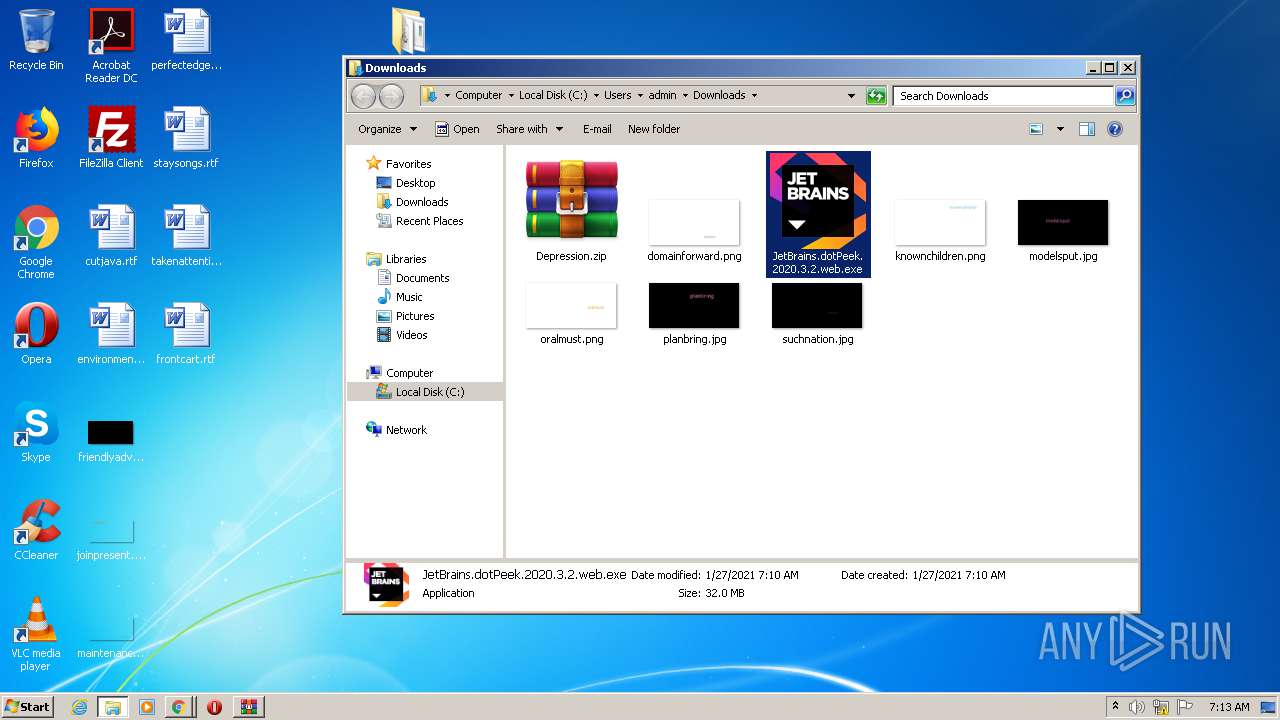This screenshot has width=1280, height=720.
Task: Open cutjava.rtf on desktop
Action: [x=111, y=236]
